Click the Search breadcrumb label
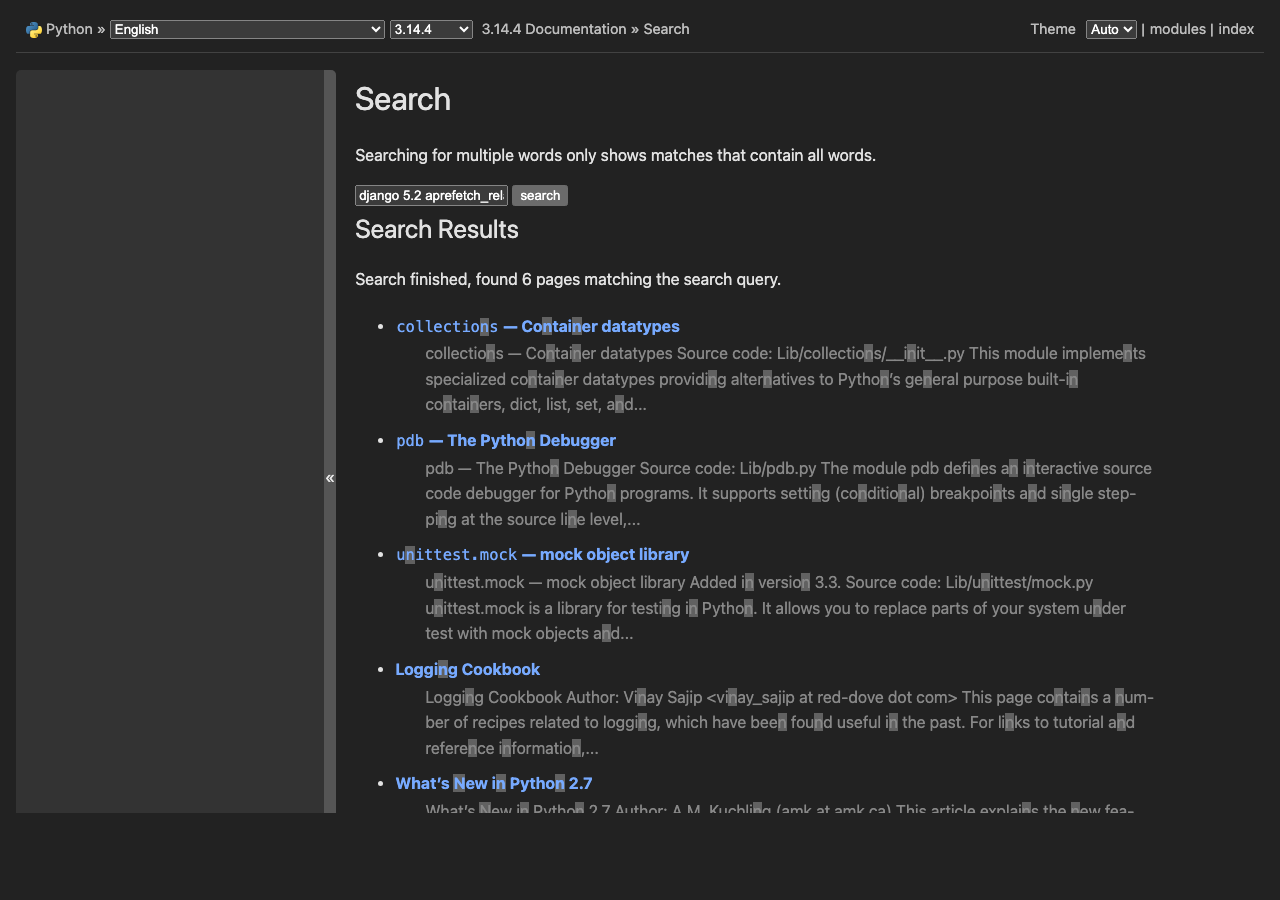The width and height of the screenshot is (1280, 900). [666, 29]
